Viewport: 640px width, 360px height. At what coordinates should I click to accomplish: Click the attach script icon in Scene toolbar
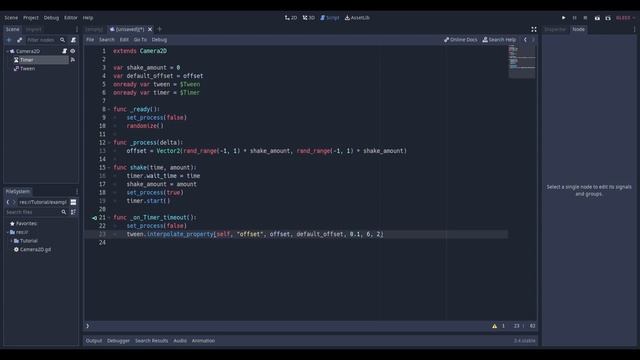73,40
